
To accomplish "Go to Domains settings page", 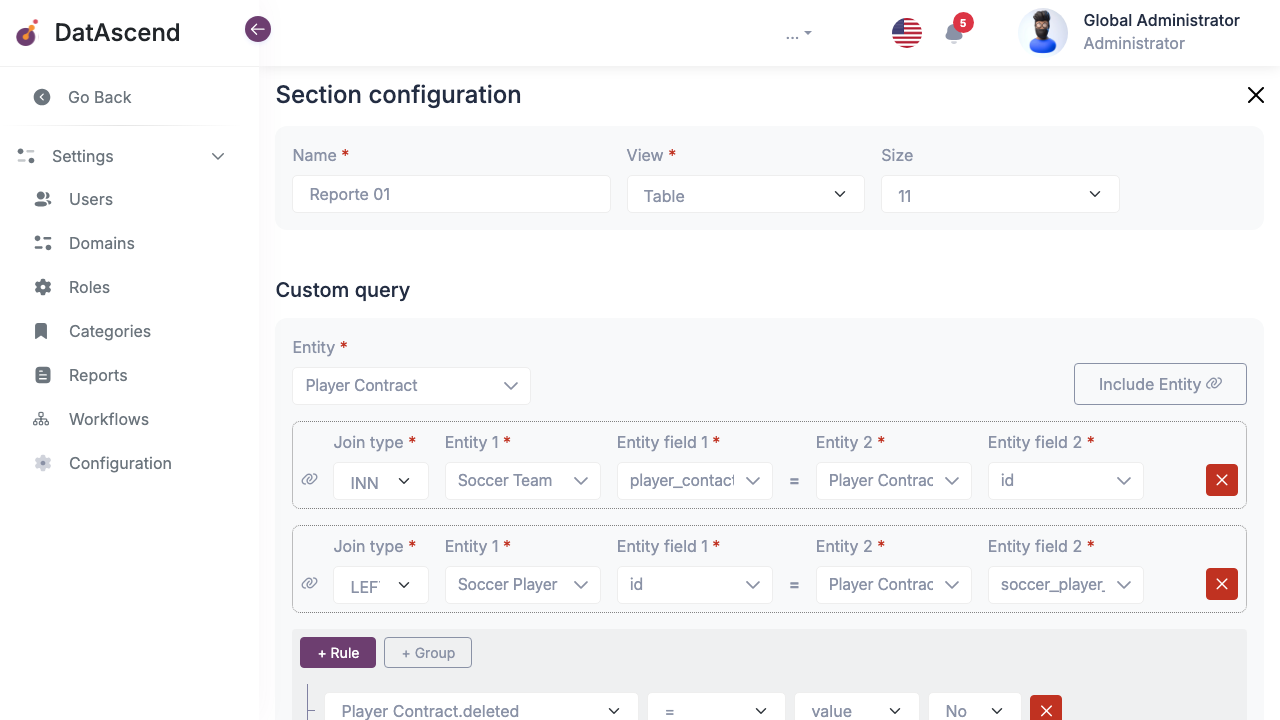I will tap(102, 243).
